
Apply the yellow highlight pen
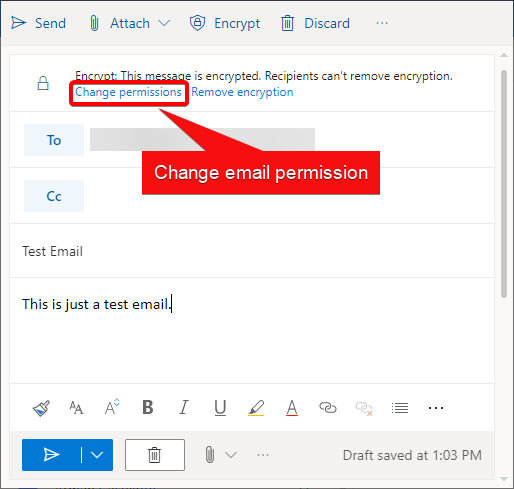click(x=256, y=408)
